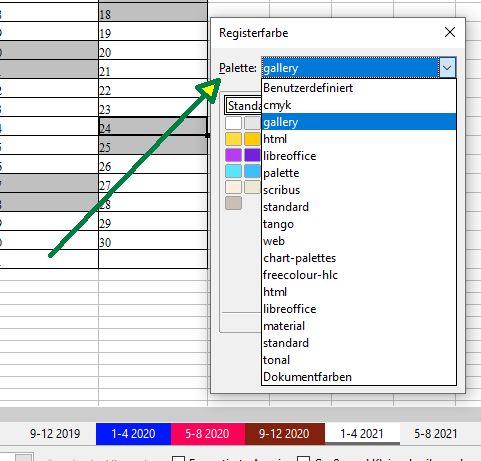Select the tango palette
Viewport: 481px width, 461px height.
pos(359,224)
